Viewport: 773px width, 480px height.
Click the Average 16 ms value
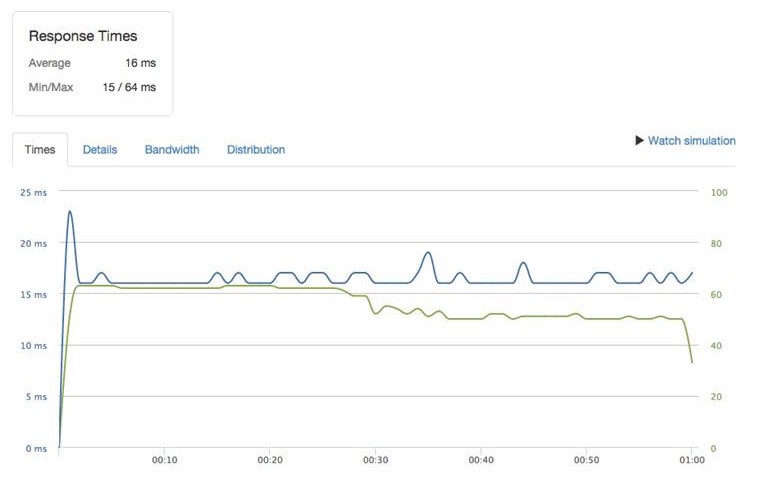[x=141, y=63]
